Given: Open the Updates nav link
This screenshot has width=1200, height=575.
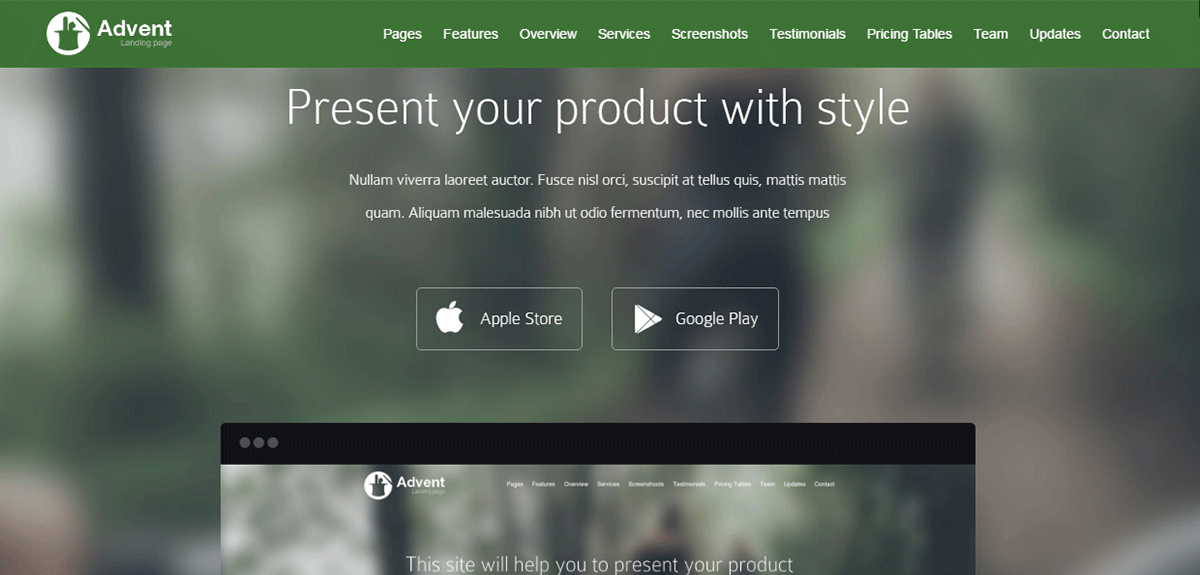Looking at the screenshot, I should pos(1055,34).
